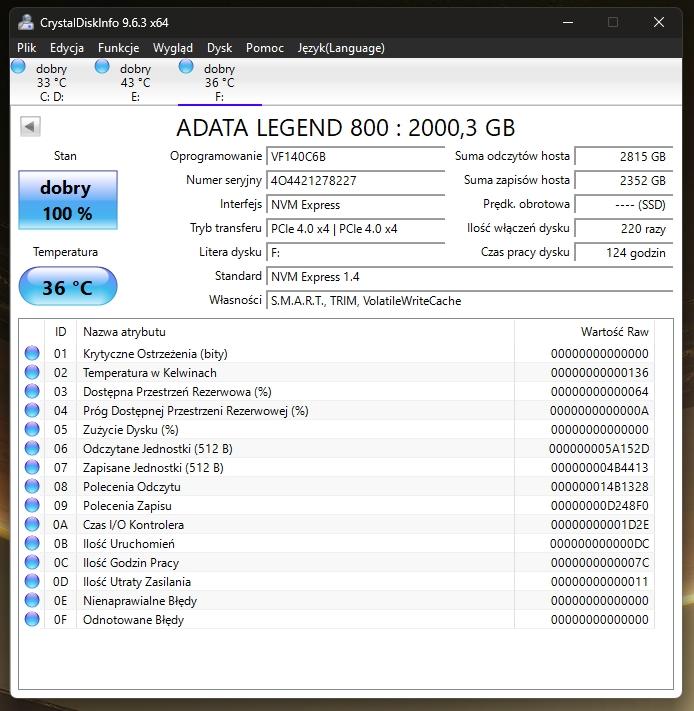The height and width of the screenshot is (711, 694).
Task: Click the previous disk arrow button
Action: click(x=30, y=126)
